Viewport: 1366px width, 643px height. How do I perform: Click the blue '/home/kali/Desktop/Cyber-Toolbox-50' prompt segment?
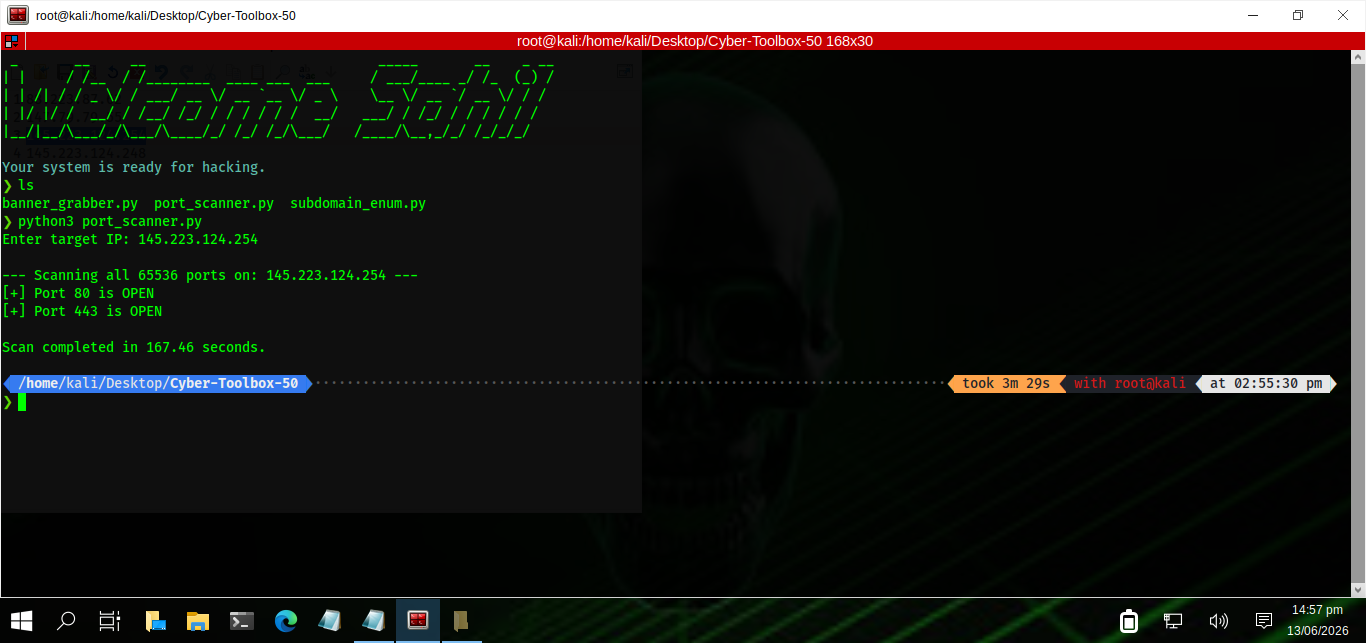click(158, 383)
